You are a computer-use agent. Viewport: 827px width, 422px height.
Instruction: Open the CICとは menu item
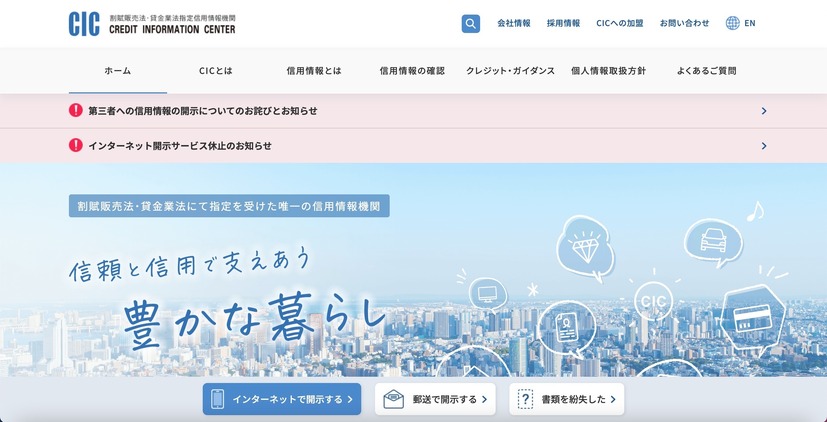coord(215,71)
